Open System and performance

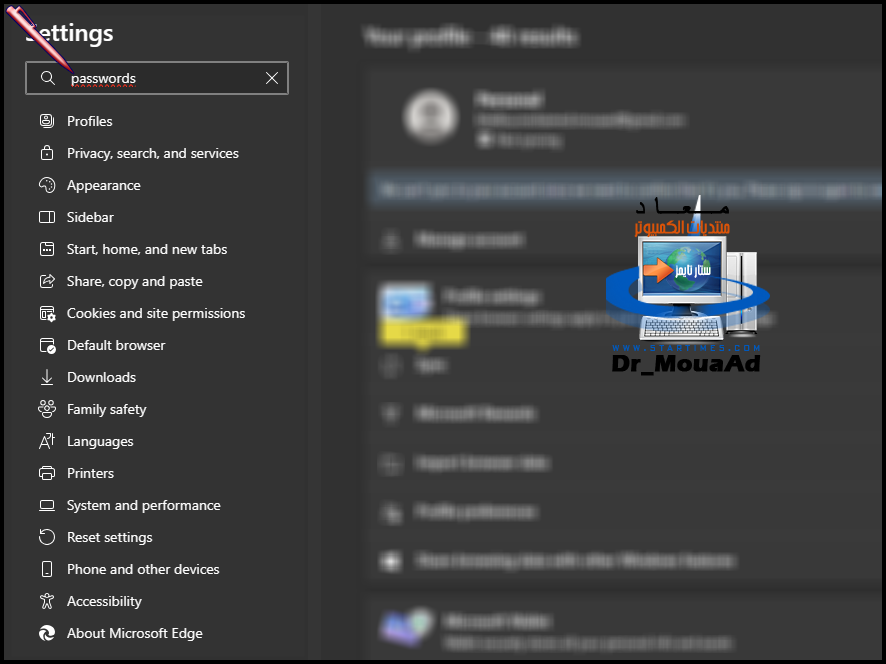click(144, 505)
